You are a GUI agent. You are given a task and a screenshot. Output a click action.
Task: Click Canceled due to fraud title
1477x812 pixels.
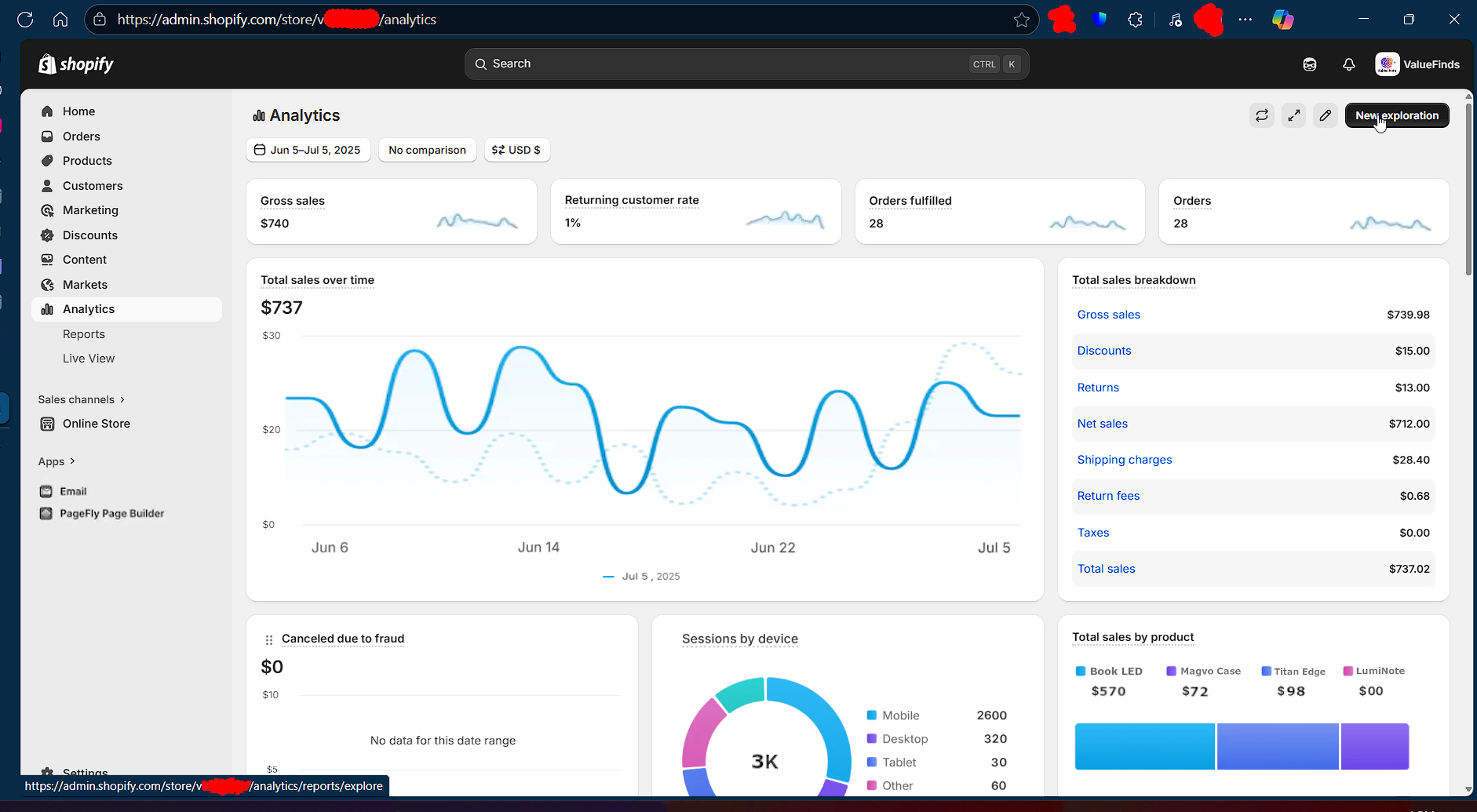tap(343, 639)
